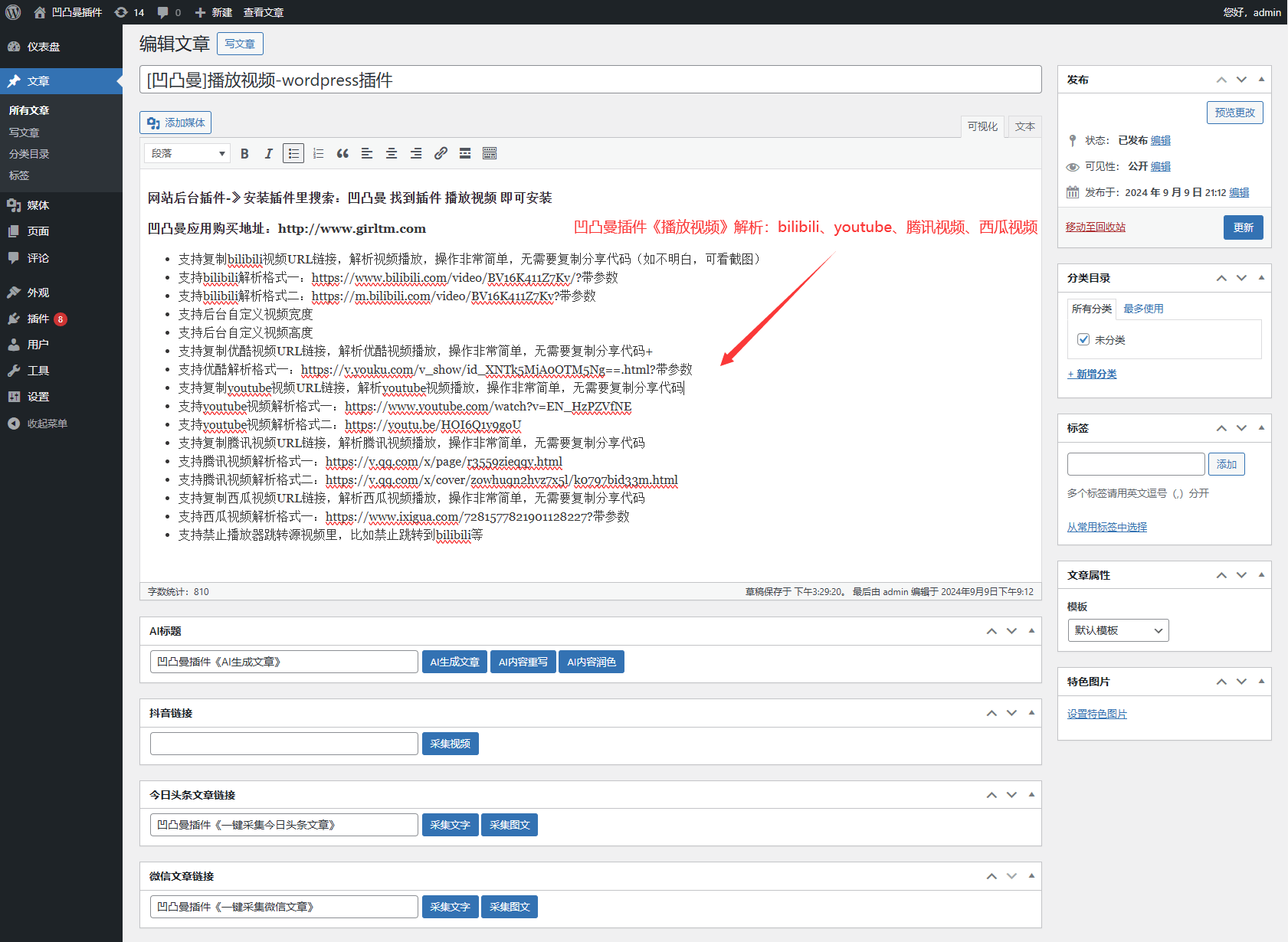Open the template (默认模板) dropdown
The image size is (1288, 942).
click(x=1118, y=630)
